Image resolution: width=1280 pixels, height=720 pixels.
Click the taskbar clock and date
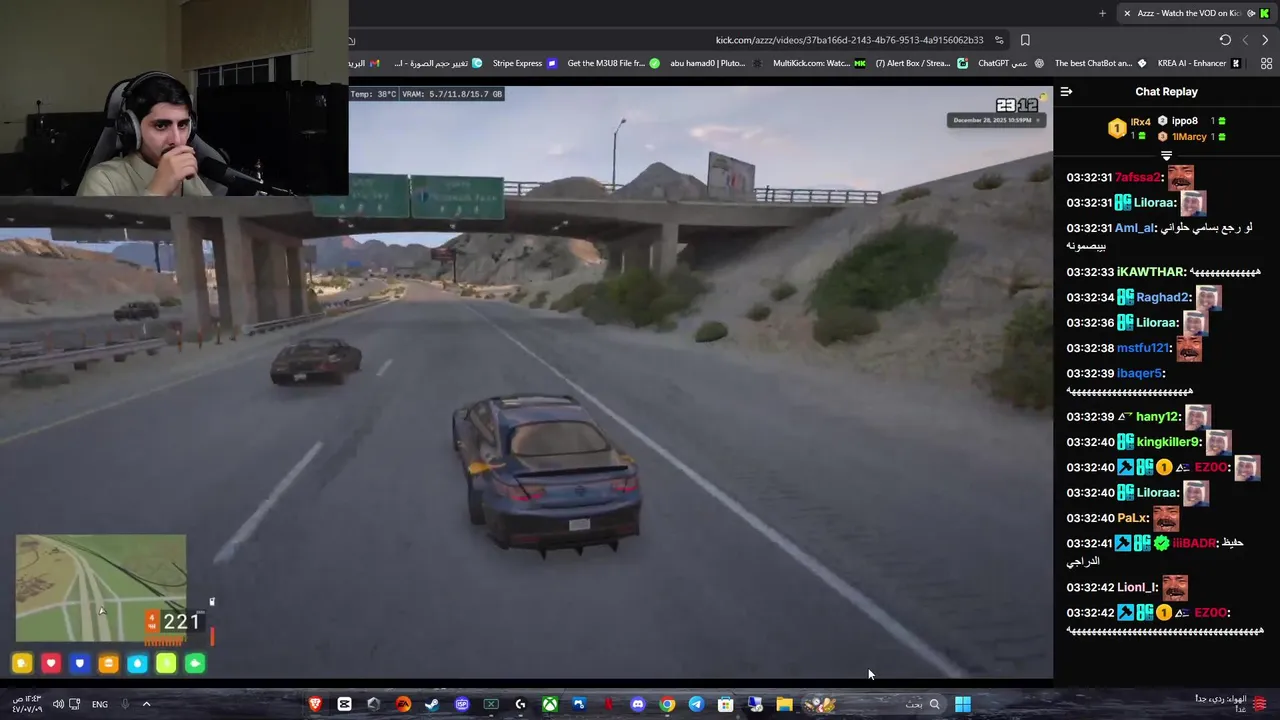27,704
